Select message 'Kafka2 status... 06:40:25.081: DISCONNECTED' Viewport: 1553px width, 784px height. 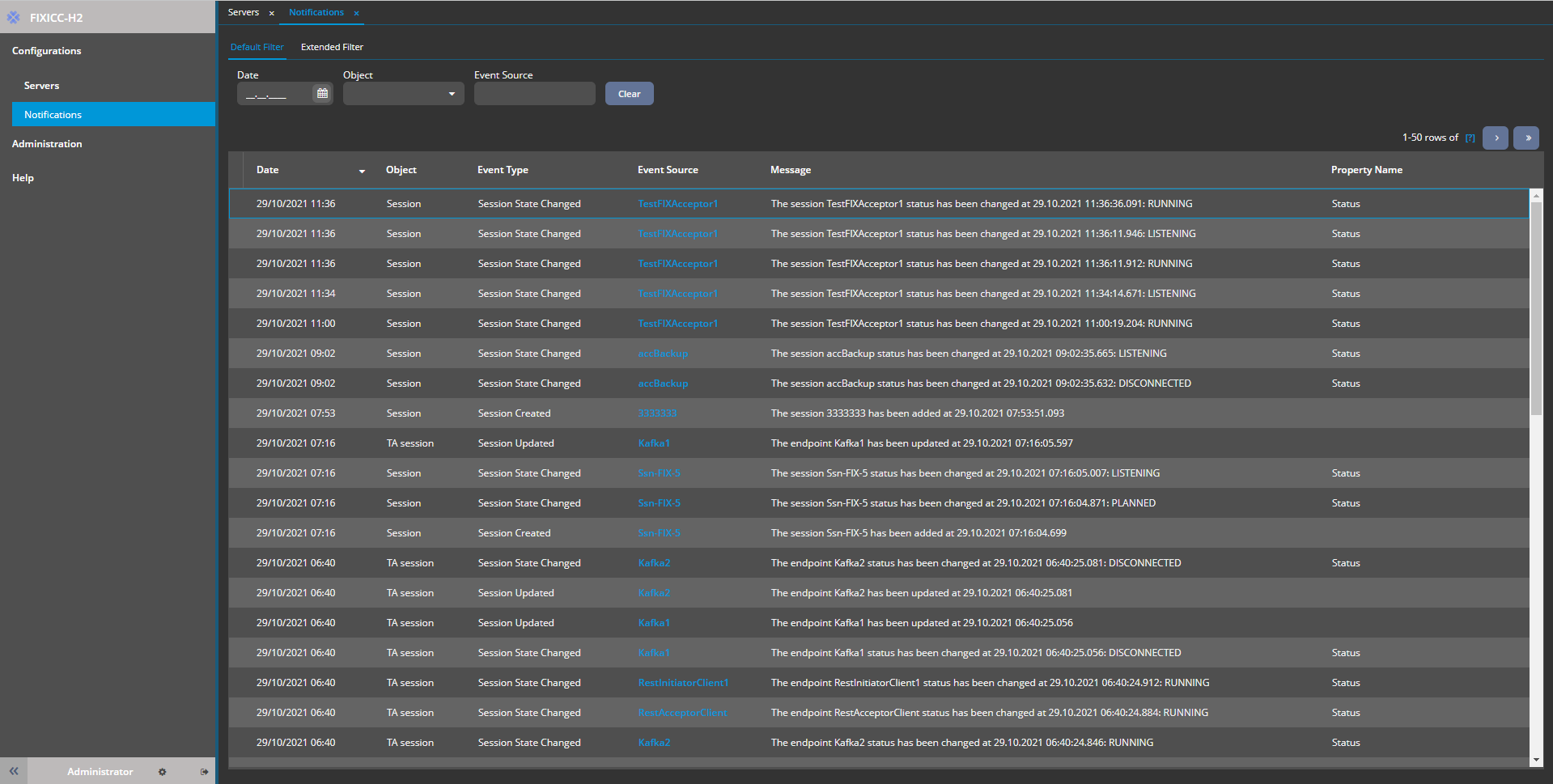[x=976, y=563]
